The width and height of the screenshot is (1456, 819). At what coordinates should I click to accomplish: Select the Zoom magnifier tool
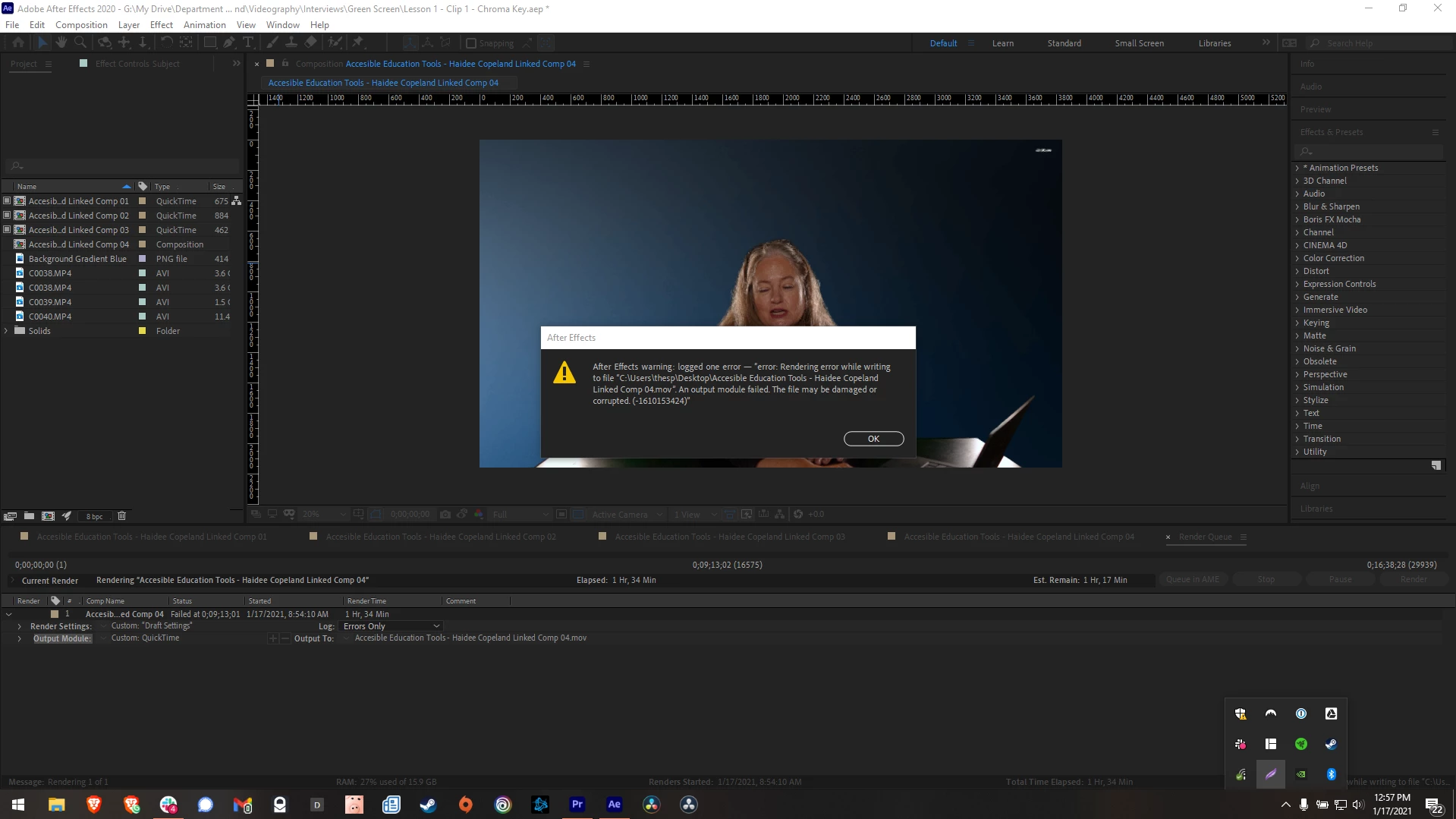(80, 43)
